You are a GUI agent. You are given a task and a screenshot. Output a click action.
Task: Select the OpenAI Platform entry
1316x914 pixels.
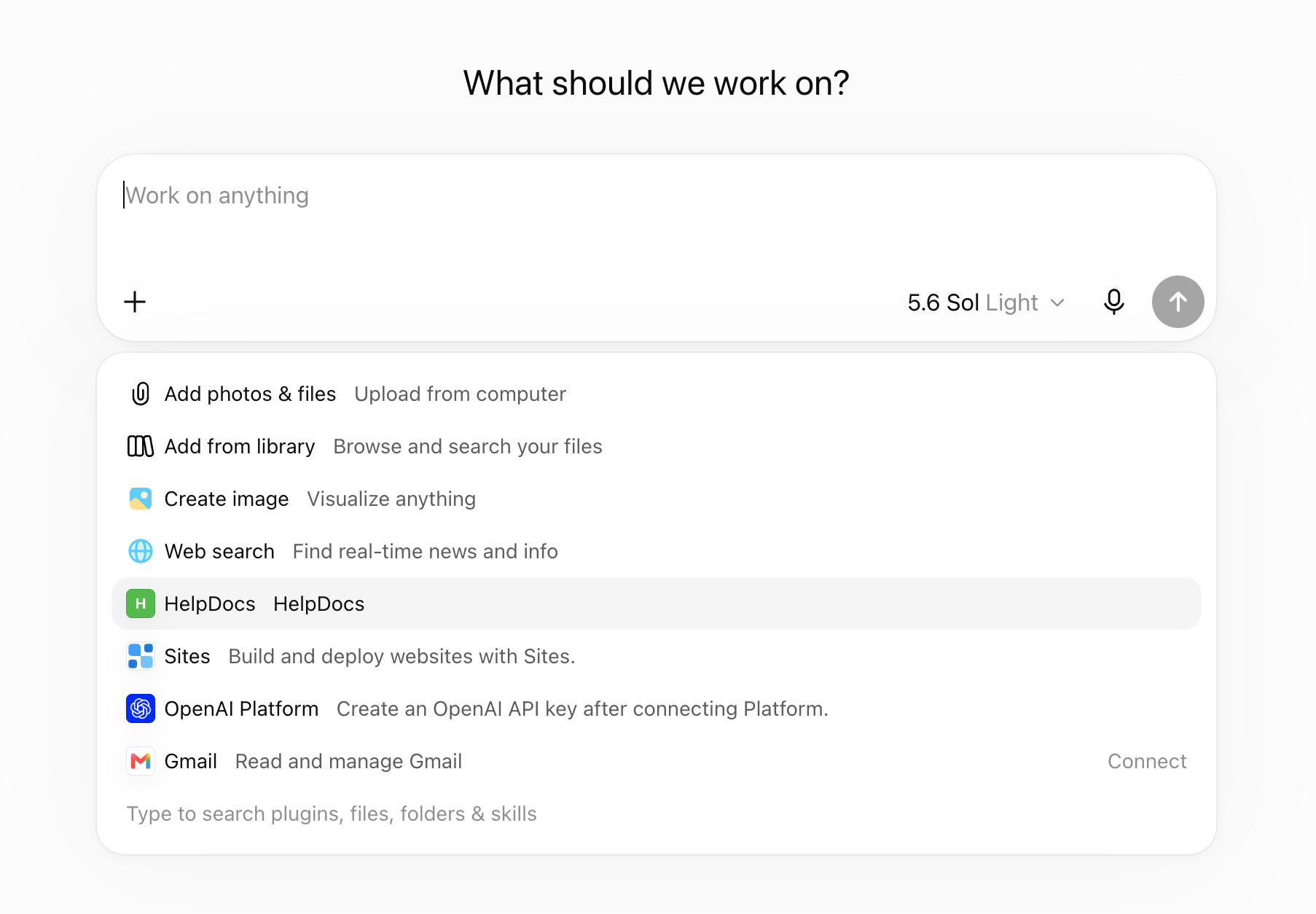click(x=656, y=708)
